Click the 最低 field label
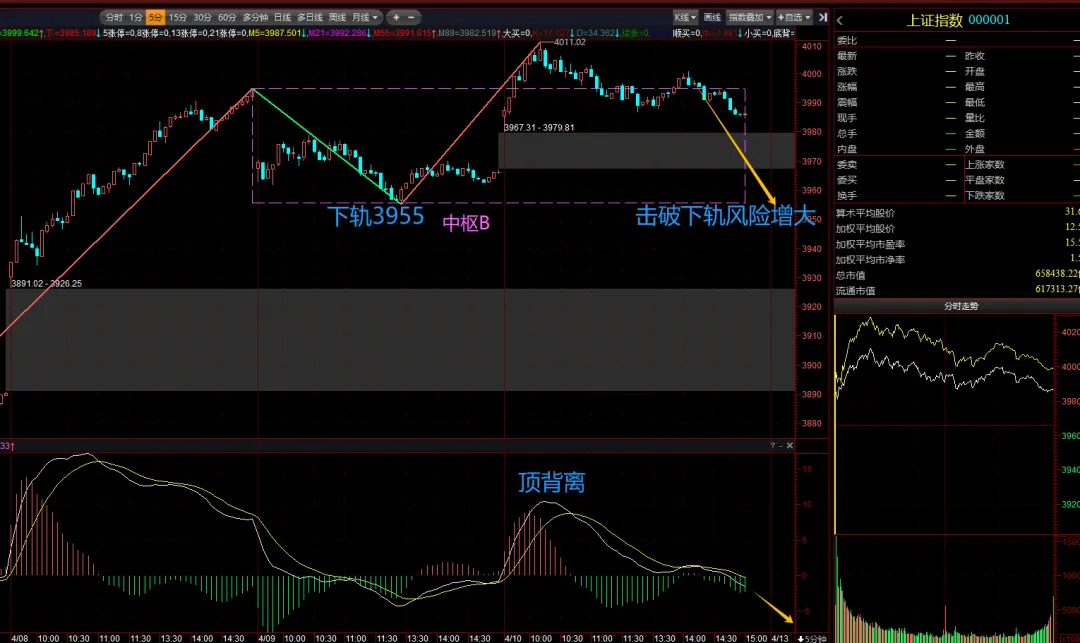The height and width of the screenshot is (643, 1080). 975,103
